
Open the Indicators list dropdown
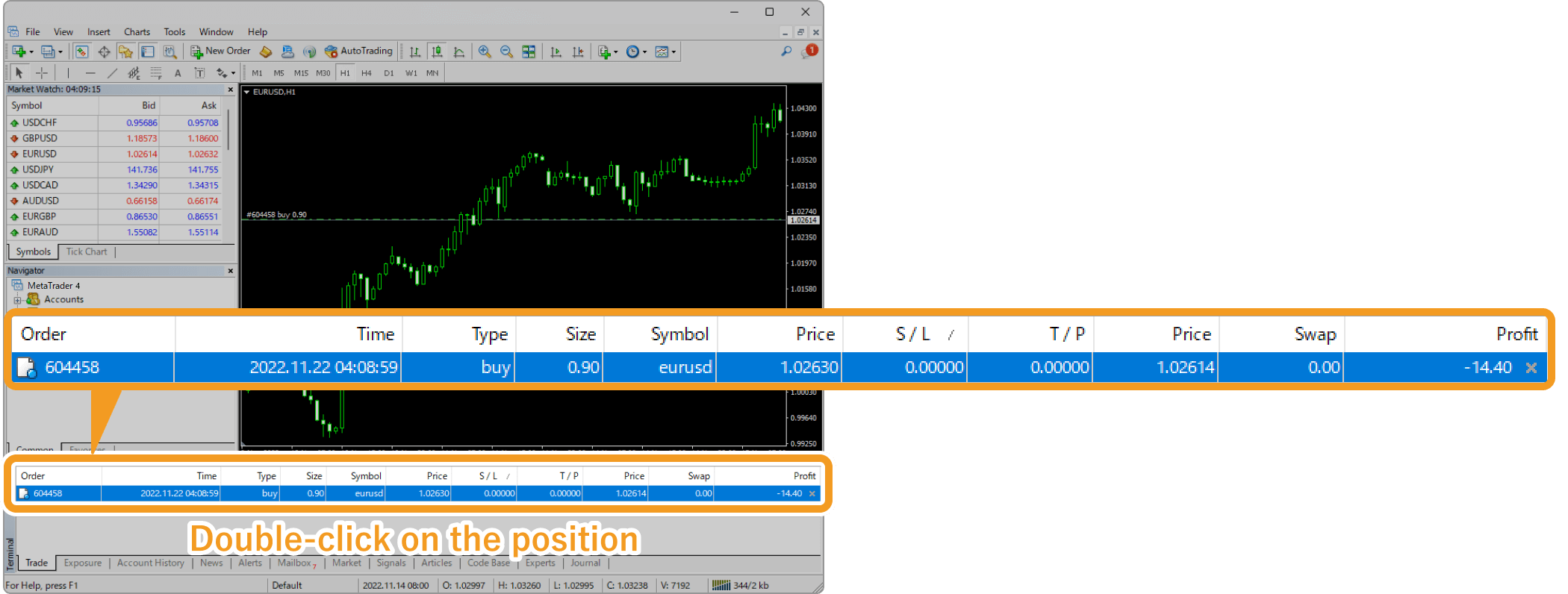coord(608,51)
